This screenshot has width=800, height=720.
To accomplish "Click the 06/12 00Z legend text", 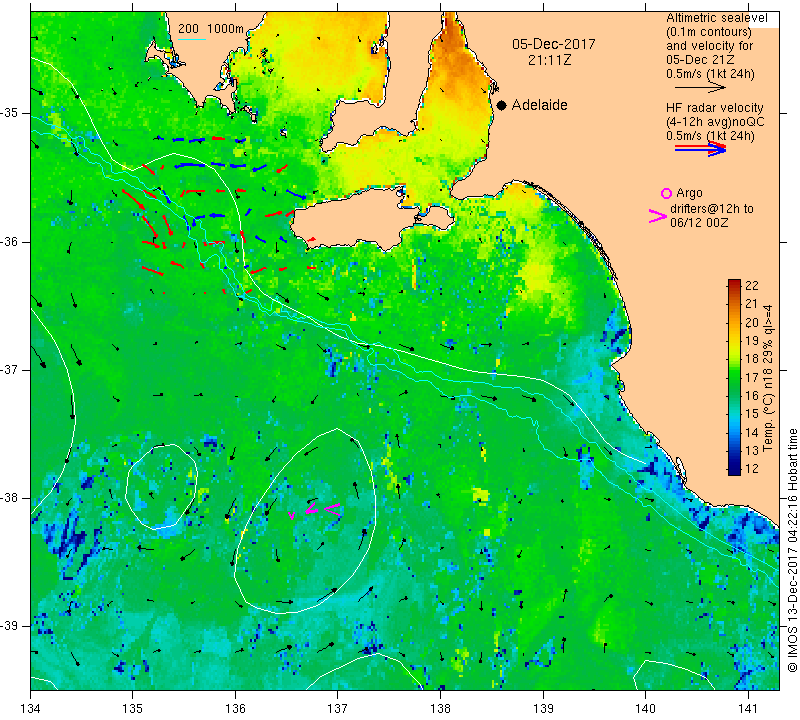I will tap(699, 223).
